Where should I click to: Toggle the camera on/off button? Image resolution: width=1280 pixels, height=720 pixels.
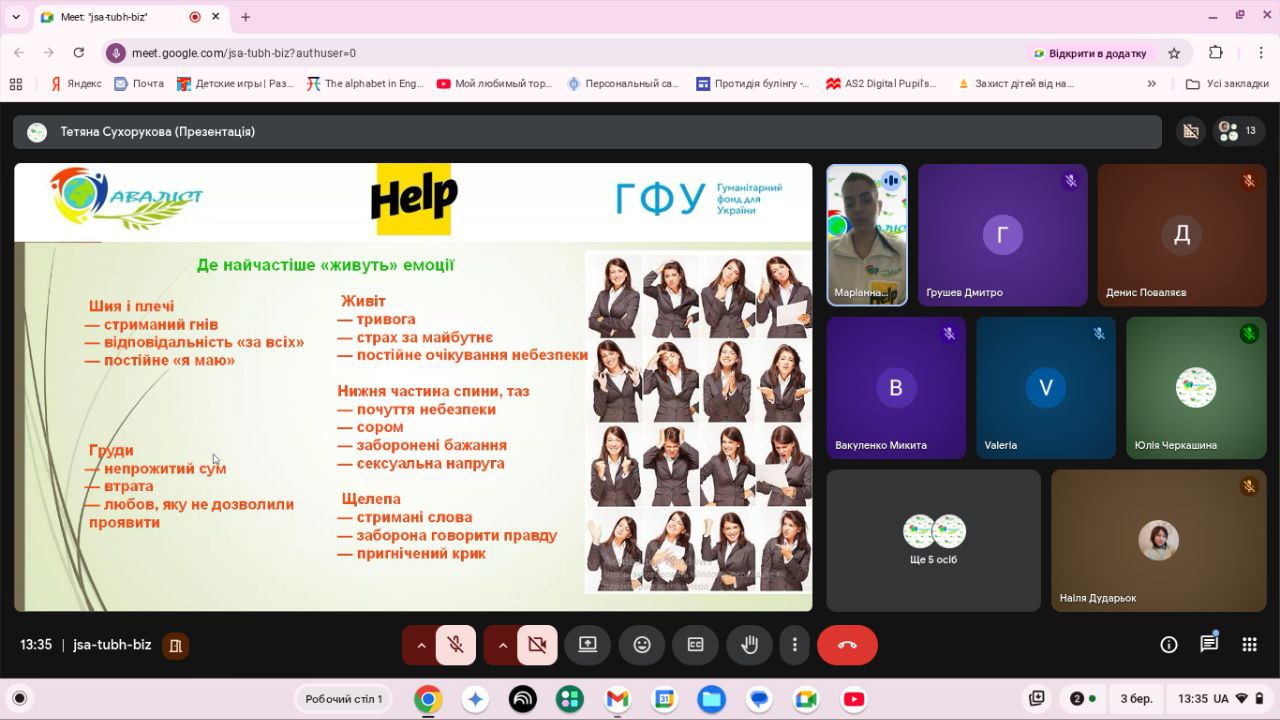(x=537, y=645)
